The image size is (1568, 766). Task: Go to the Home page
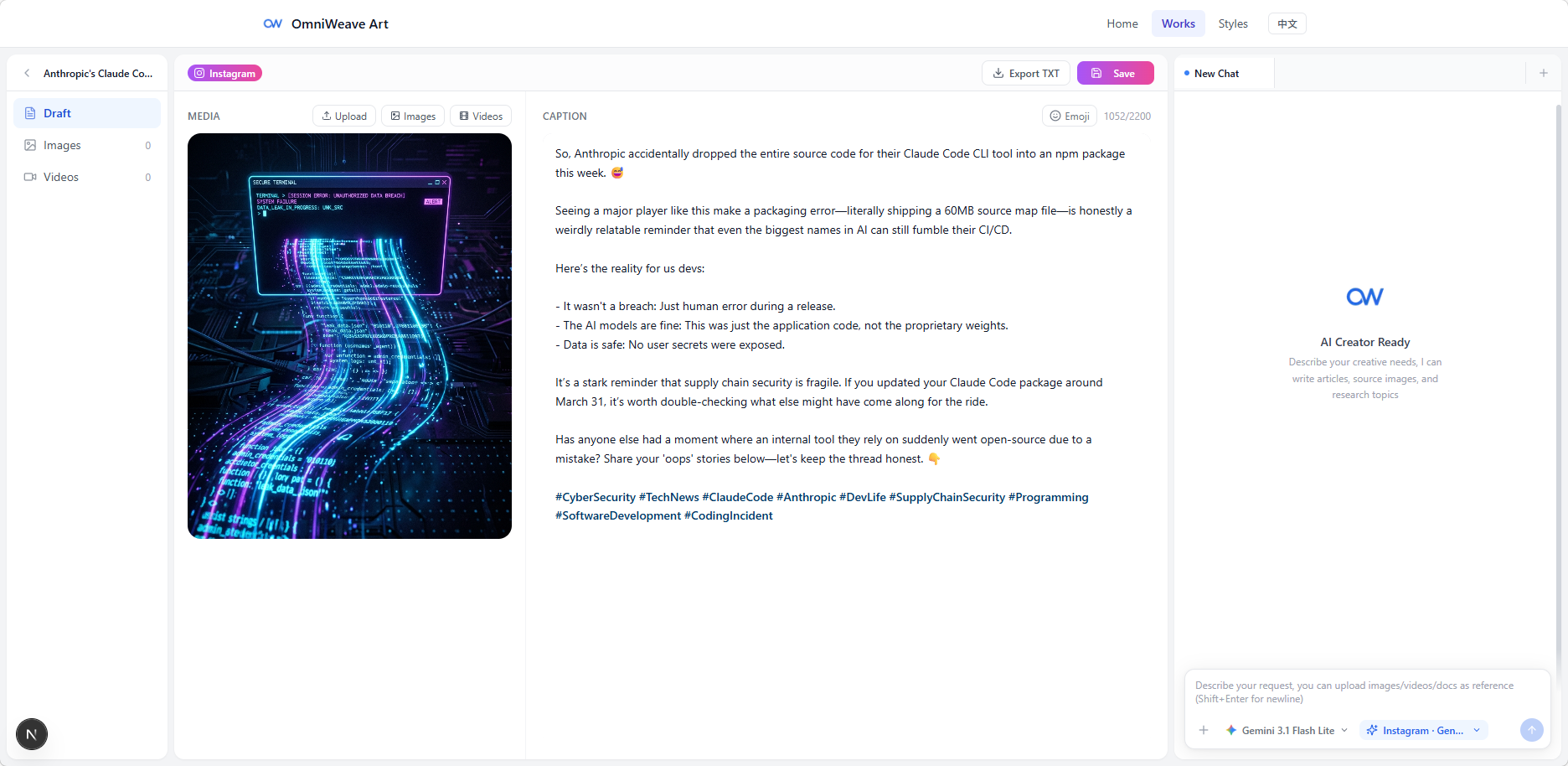[1122, 23]
